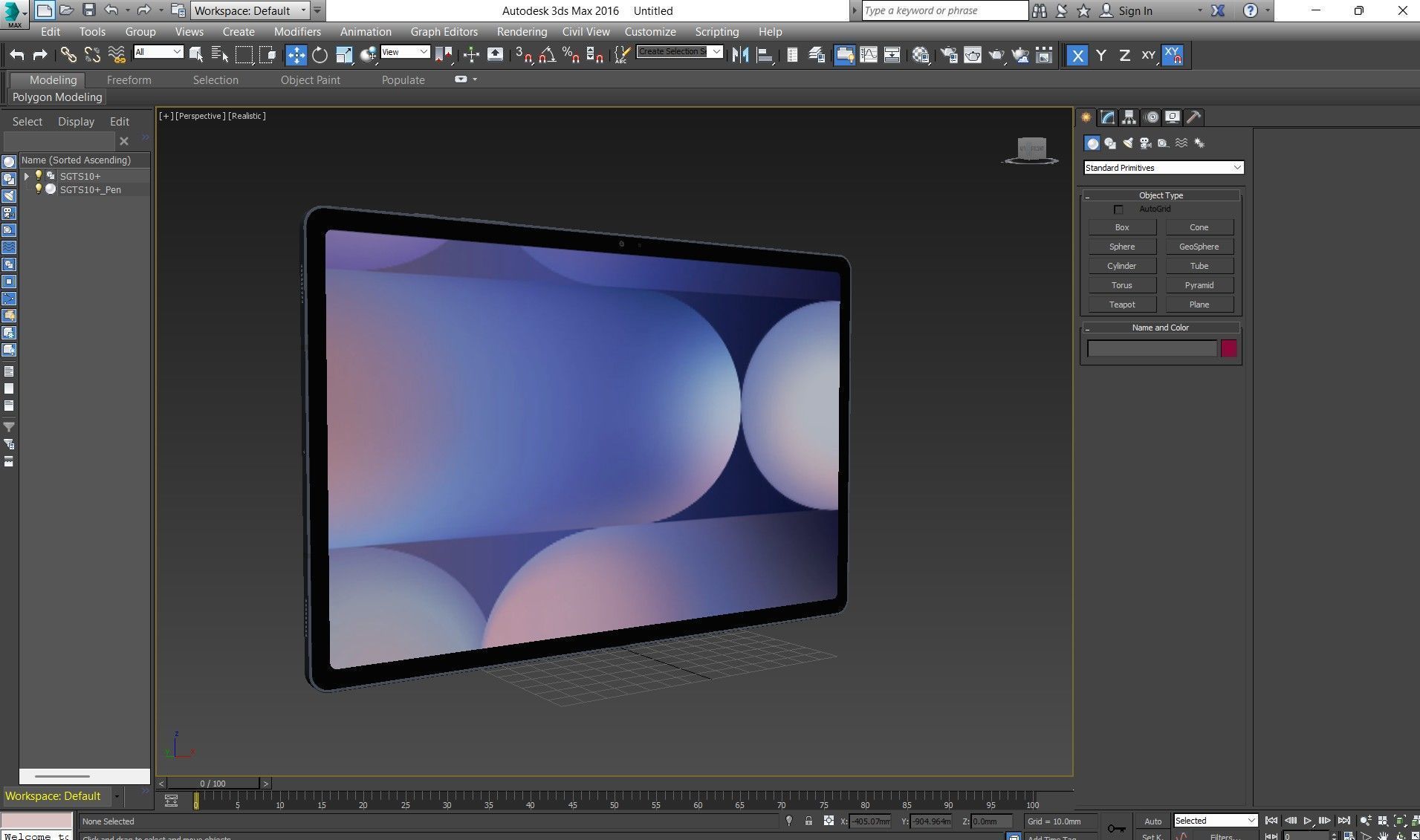This screenshot has height=840, width=1420.
Task: Click the Redo arrow in main toolbar
Action: [x=40, y=54]
